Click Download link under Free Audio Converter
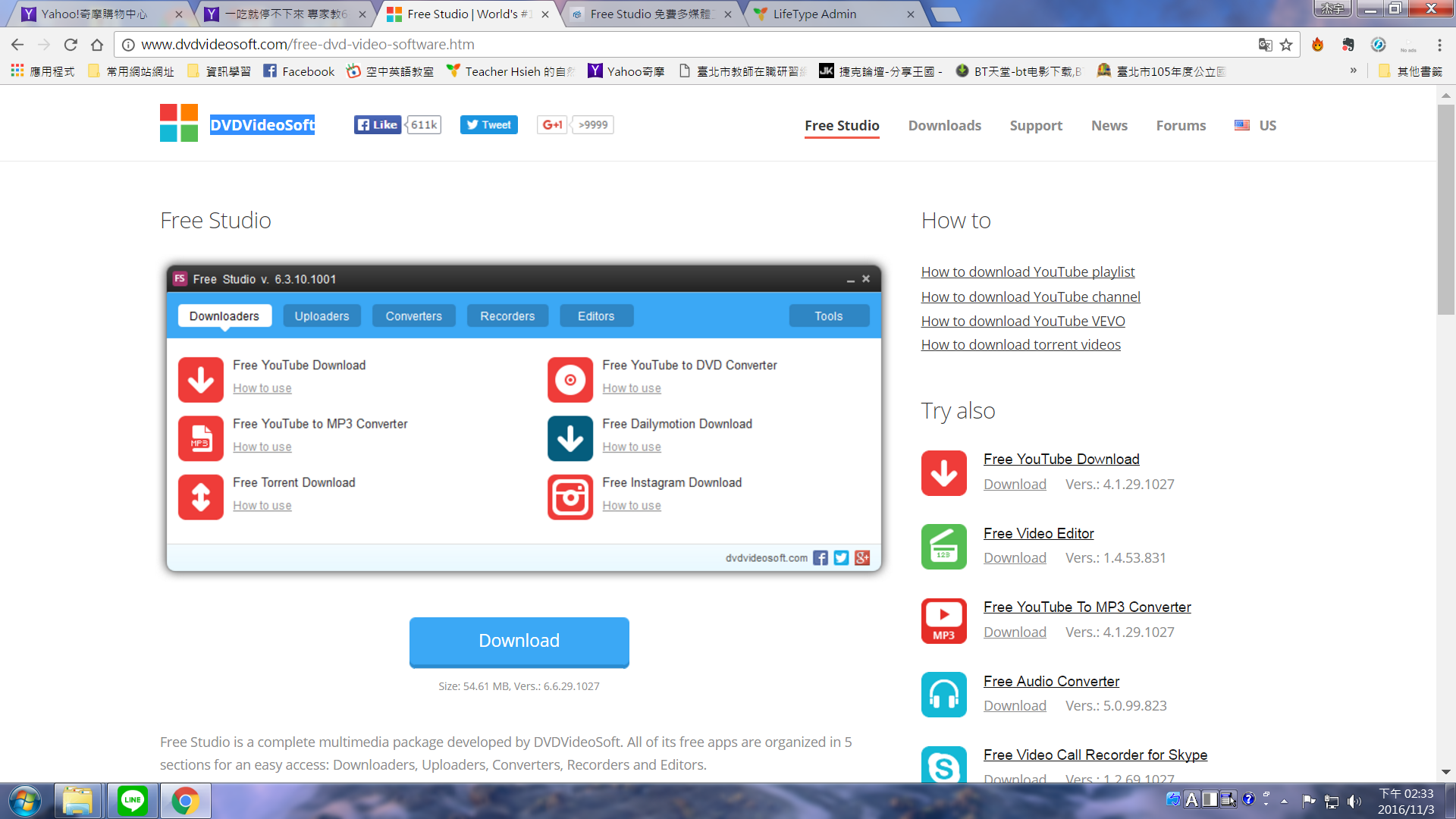The height and width of the screenshot is (819, 1456). (1015, 705)
